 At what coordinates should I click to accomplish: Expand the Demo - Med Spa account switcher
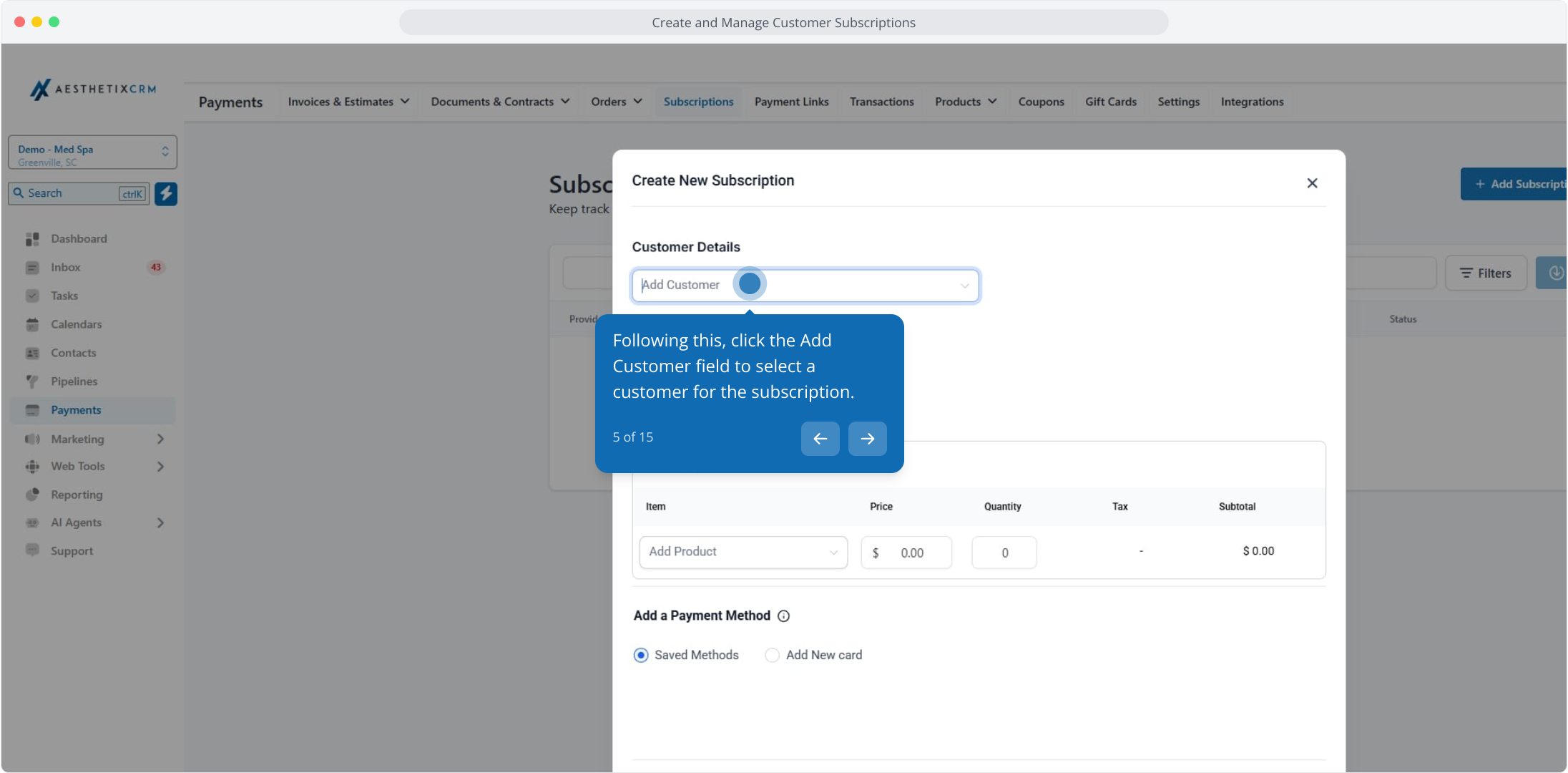[92, 152]
